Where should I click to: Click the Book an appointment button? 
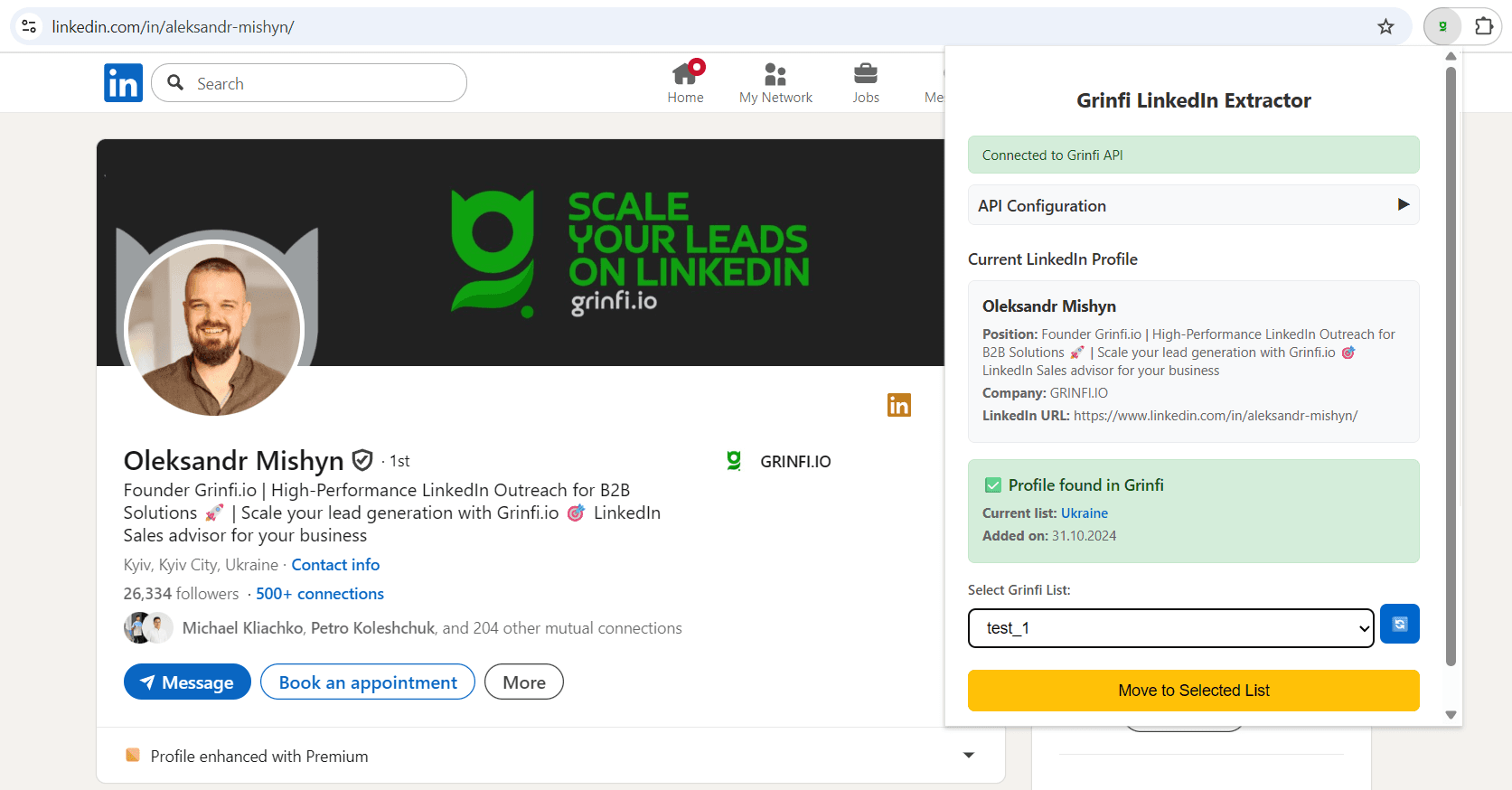point(368,682)
